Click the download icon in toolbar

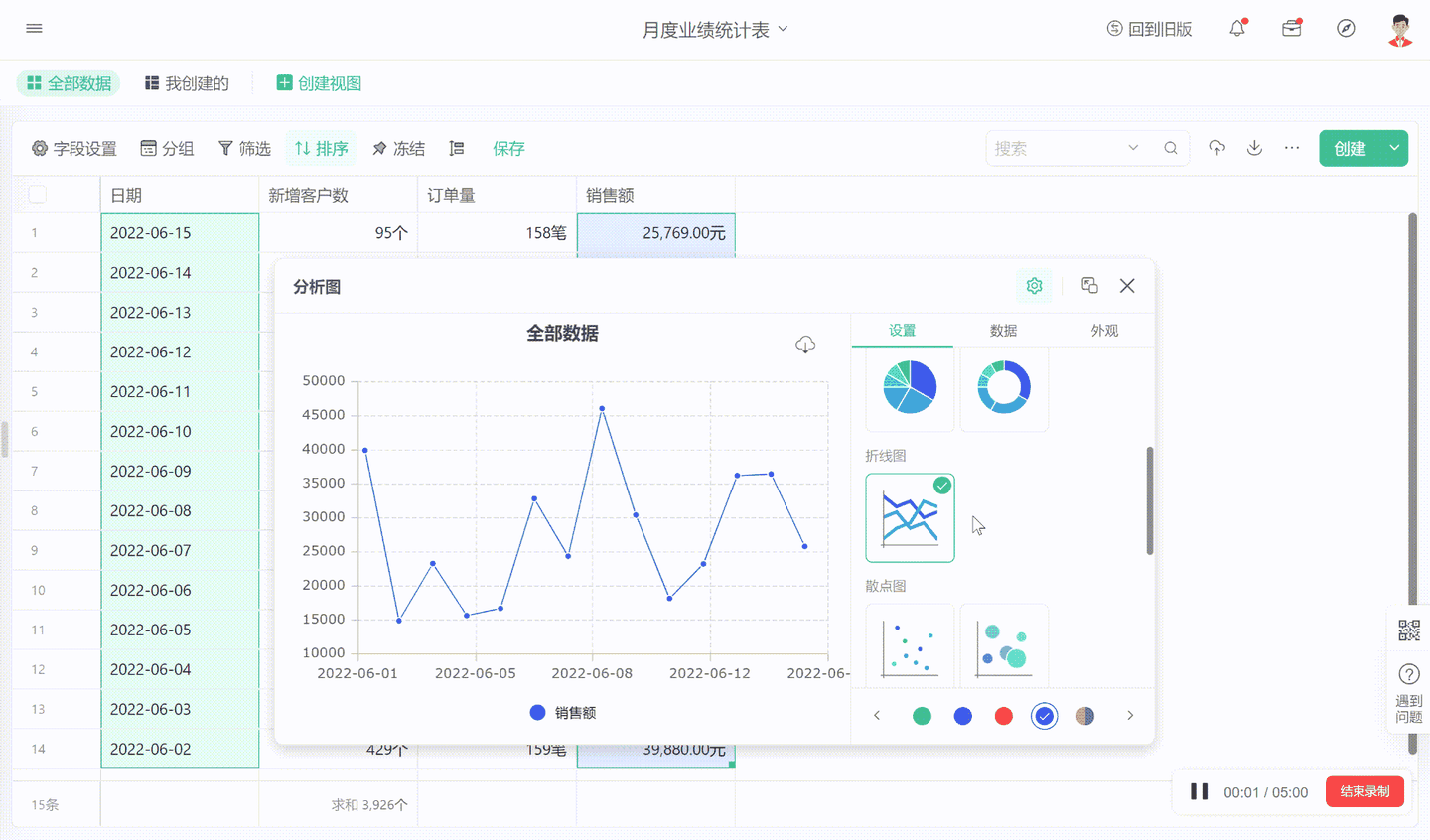1254,148
